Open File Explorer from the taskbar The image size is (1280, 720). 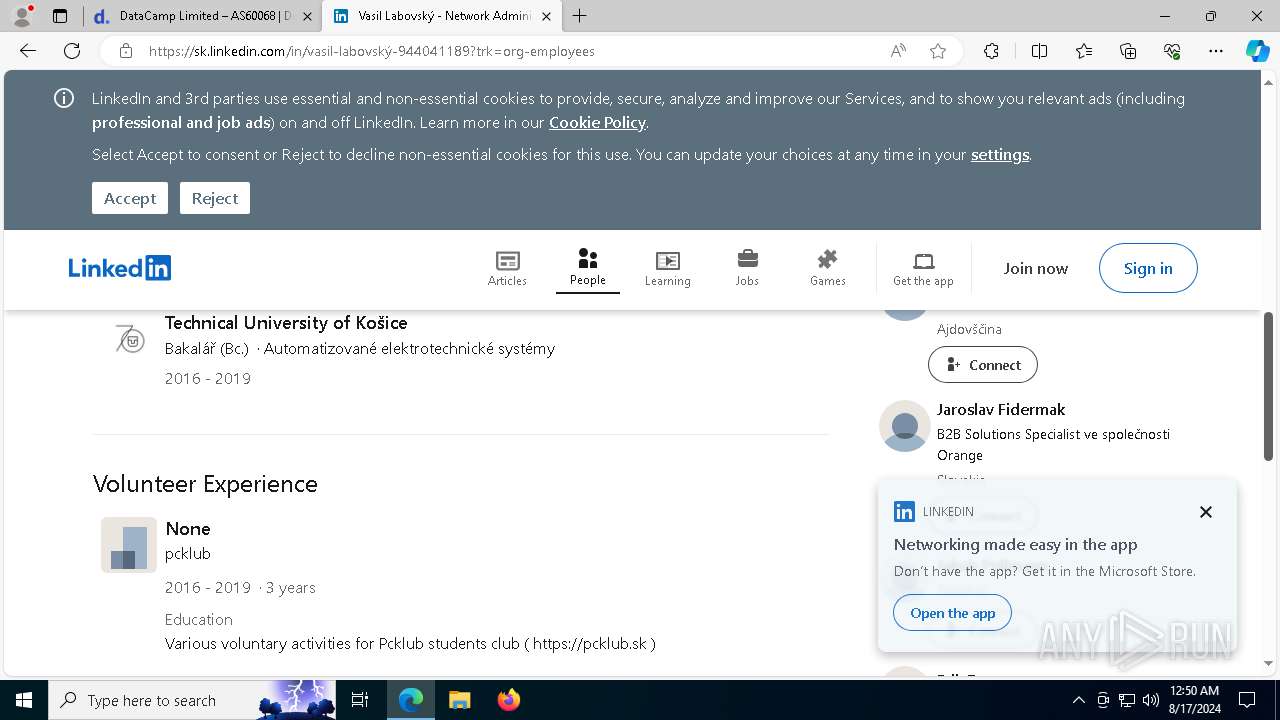tap(459, 700)
